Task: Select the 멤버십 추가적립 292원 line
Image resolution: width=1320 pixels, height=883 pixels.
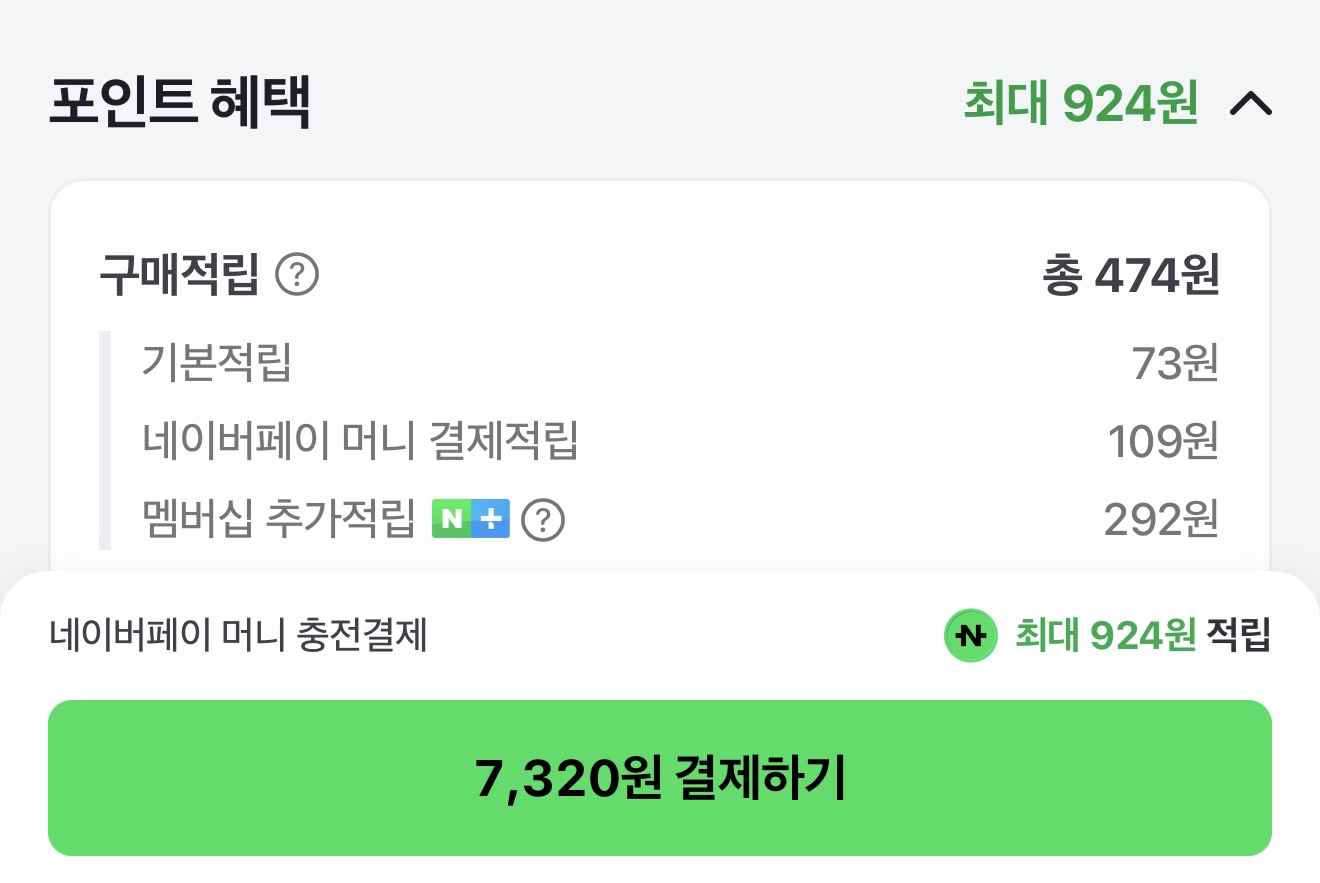Action: click(x=660, y=518)
